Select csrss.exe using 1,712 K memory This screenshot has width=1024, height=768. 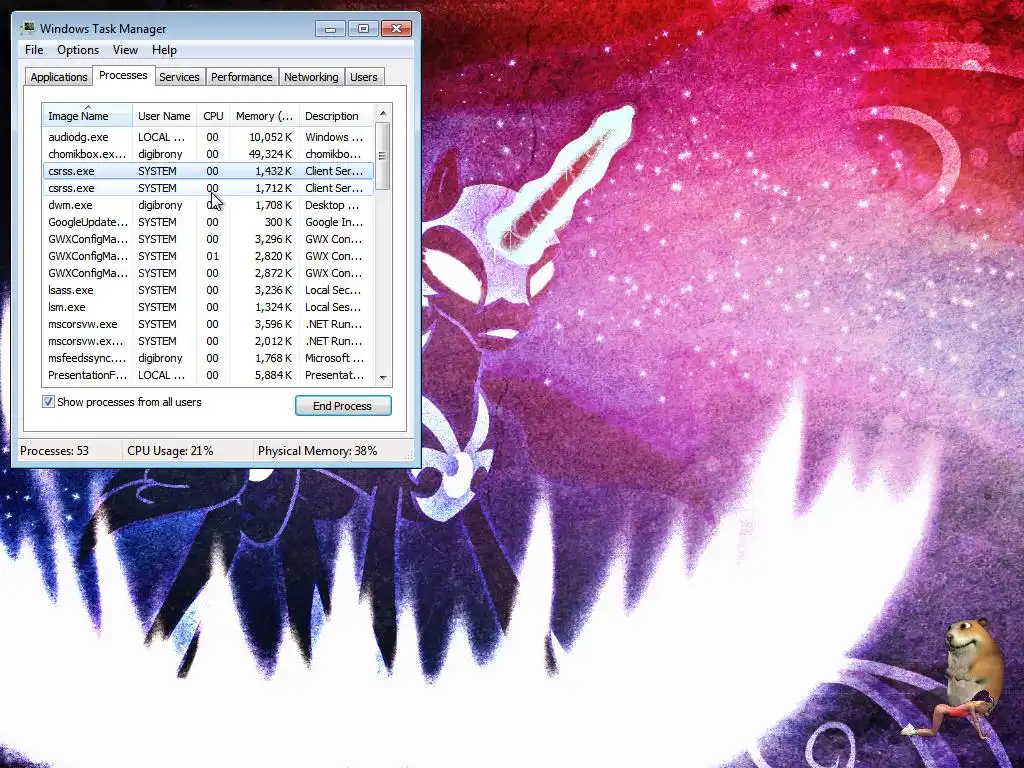point(208,188)
